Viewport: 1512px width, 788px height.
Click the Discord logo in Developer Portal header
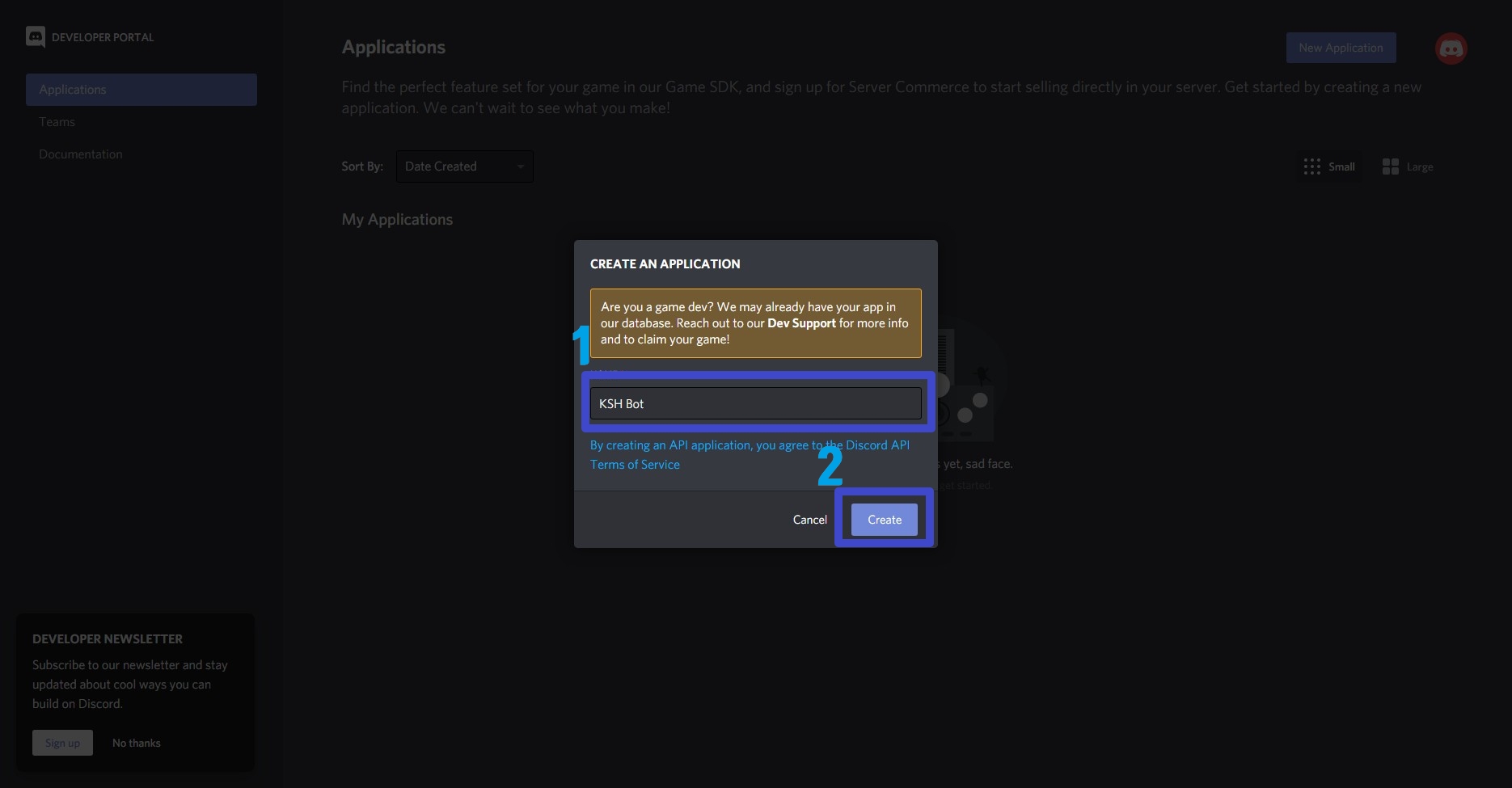pyautogui.click(x=36, y=37)
